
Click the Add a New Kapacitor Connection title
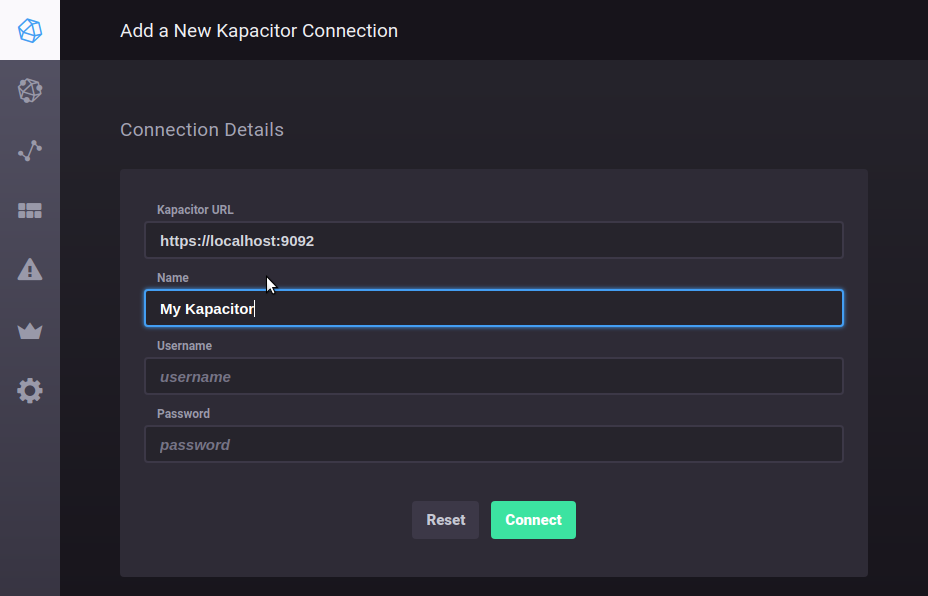258,31
